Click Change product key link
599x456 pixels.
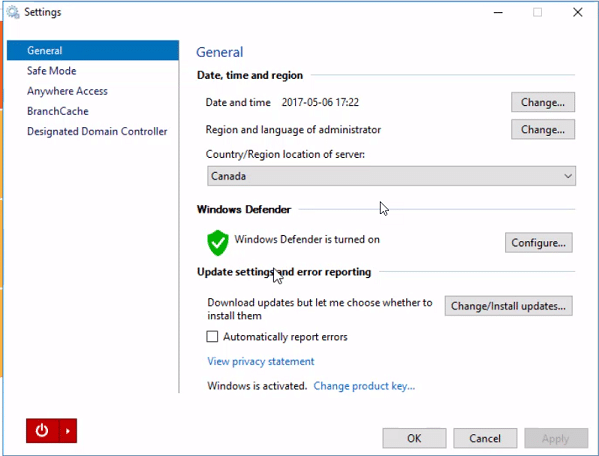tap(364, 386)
